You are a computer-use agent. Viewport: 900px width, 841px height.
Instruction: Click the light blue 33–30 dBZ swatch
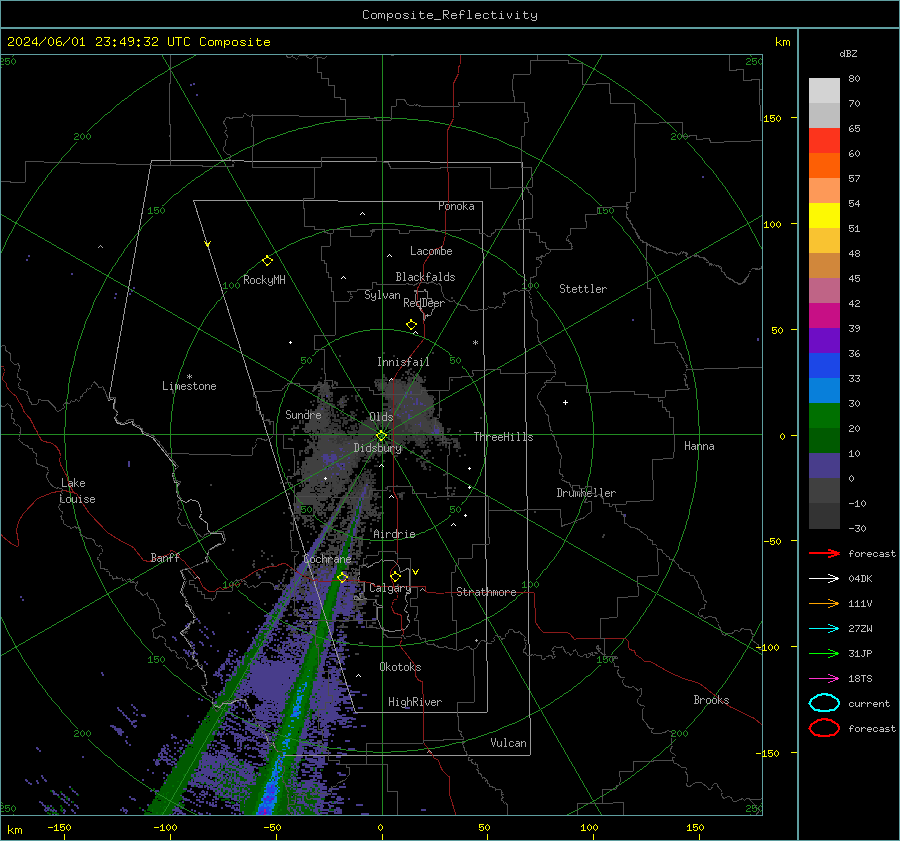824,390
